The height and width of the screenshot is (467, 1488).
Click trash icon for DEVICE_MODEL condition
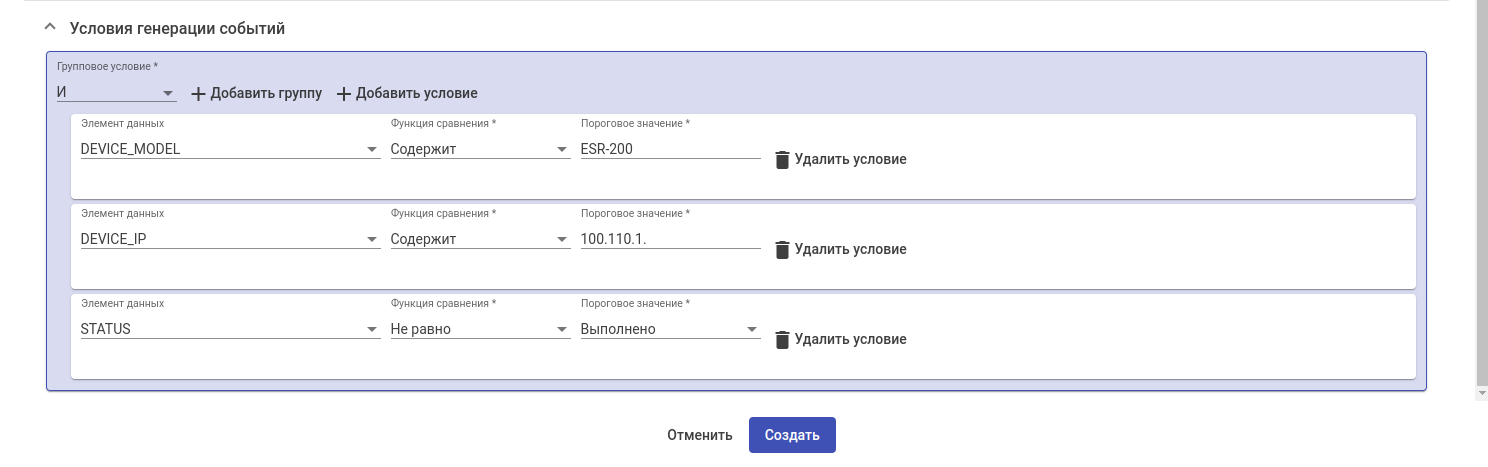(782, 160)
